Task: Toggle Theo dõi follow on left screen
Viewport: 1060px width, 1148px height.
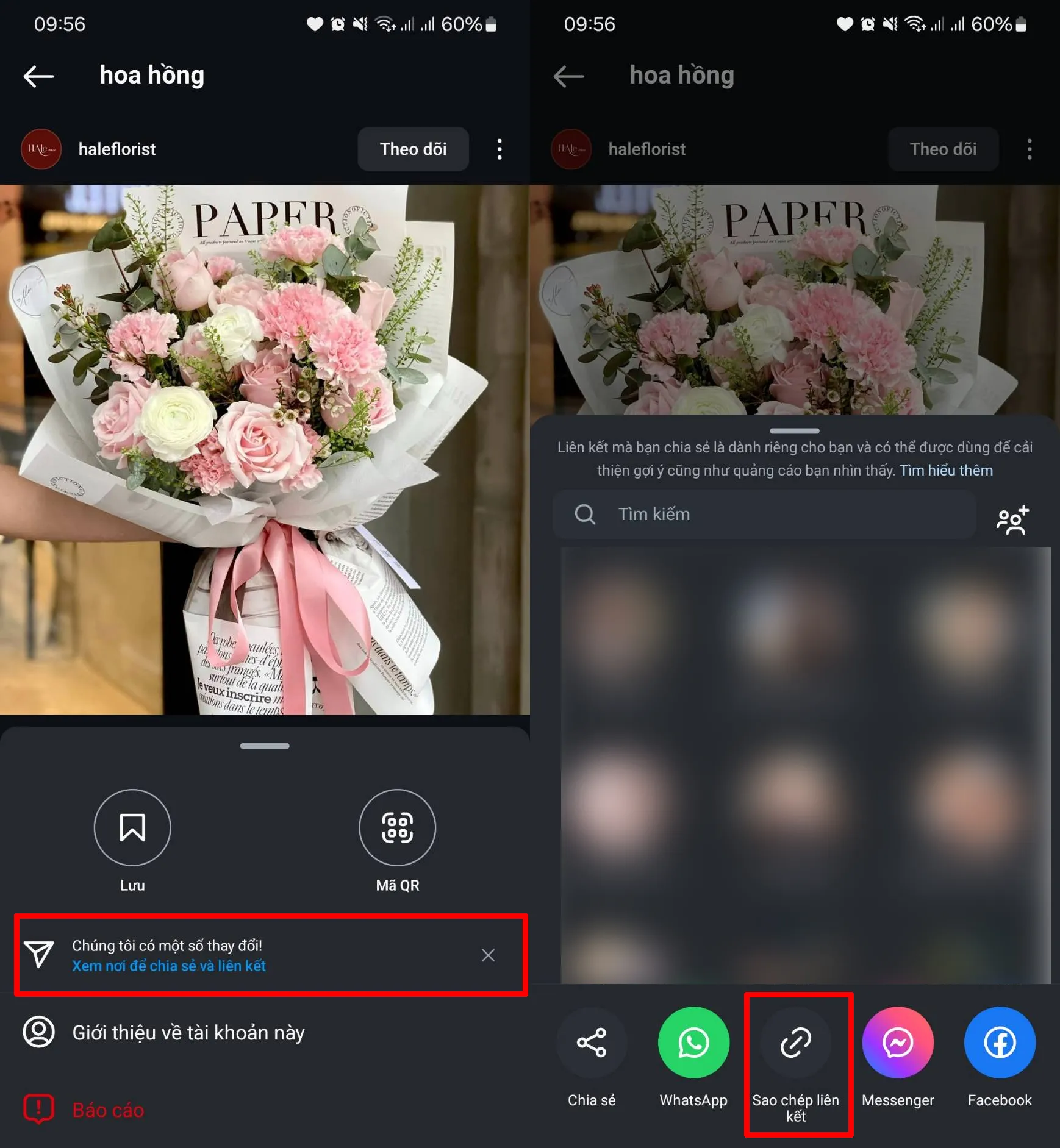Action: [x=413, y=149]
